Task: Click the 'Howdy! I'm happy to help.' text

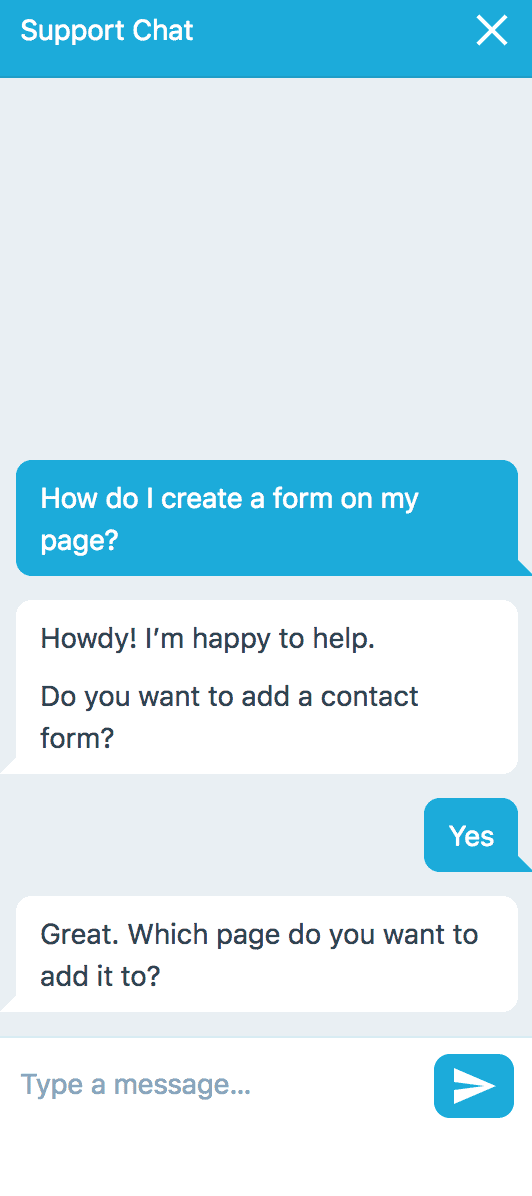Action: click(x=208, y=638)
